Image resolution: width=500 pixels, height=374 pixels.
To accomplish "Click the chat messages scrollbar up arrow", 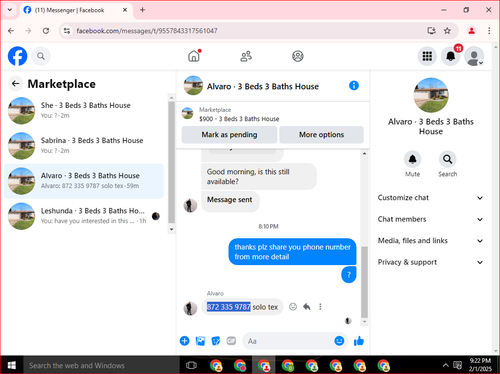I will click(364, 154).
